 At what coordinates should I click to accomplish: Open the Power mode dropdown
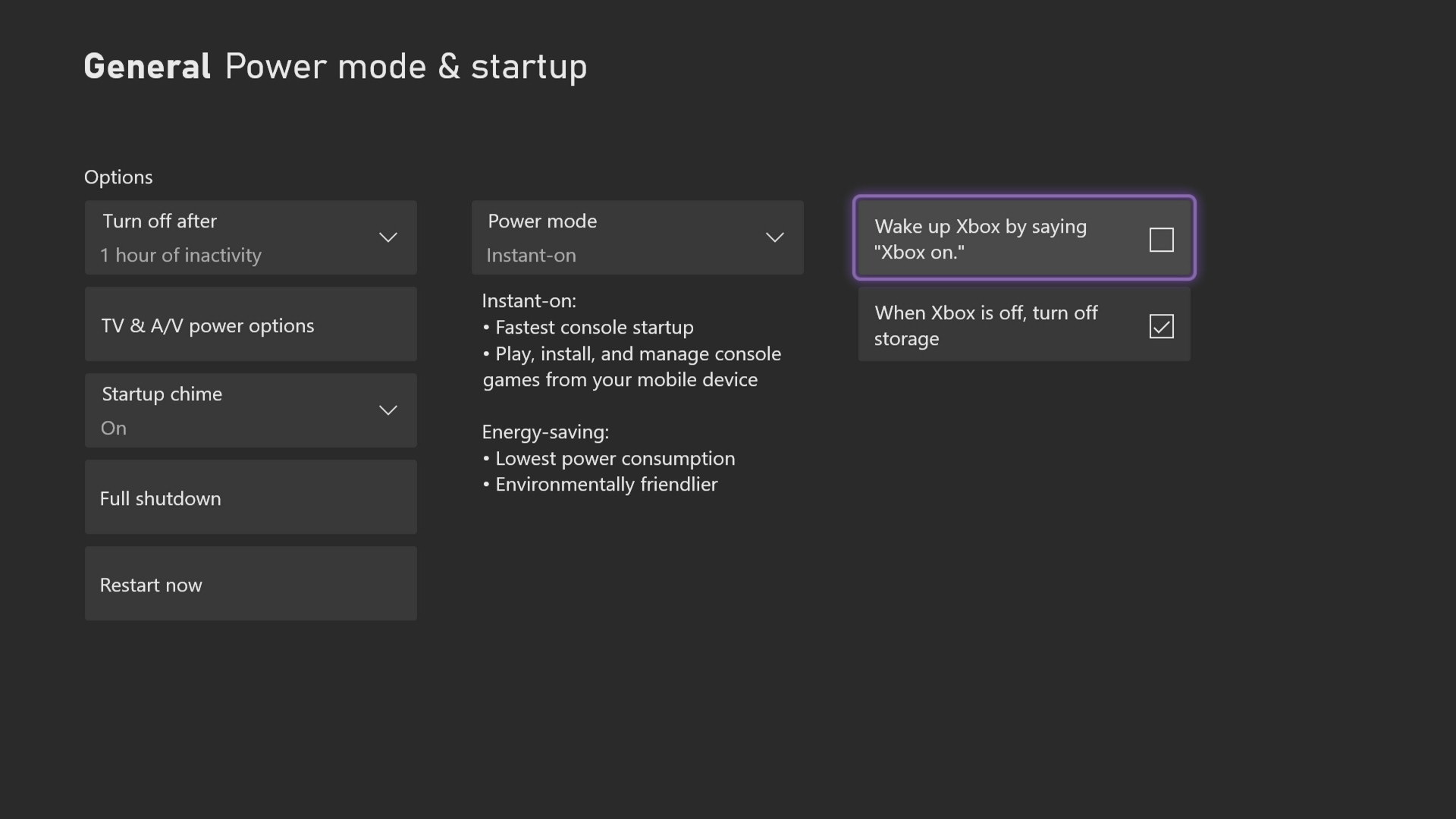pyautogui.click(x=775, y=237)
